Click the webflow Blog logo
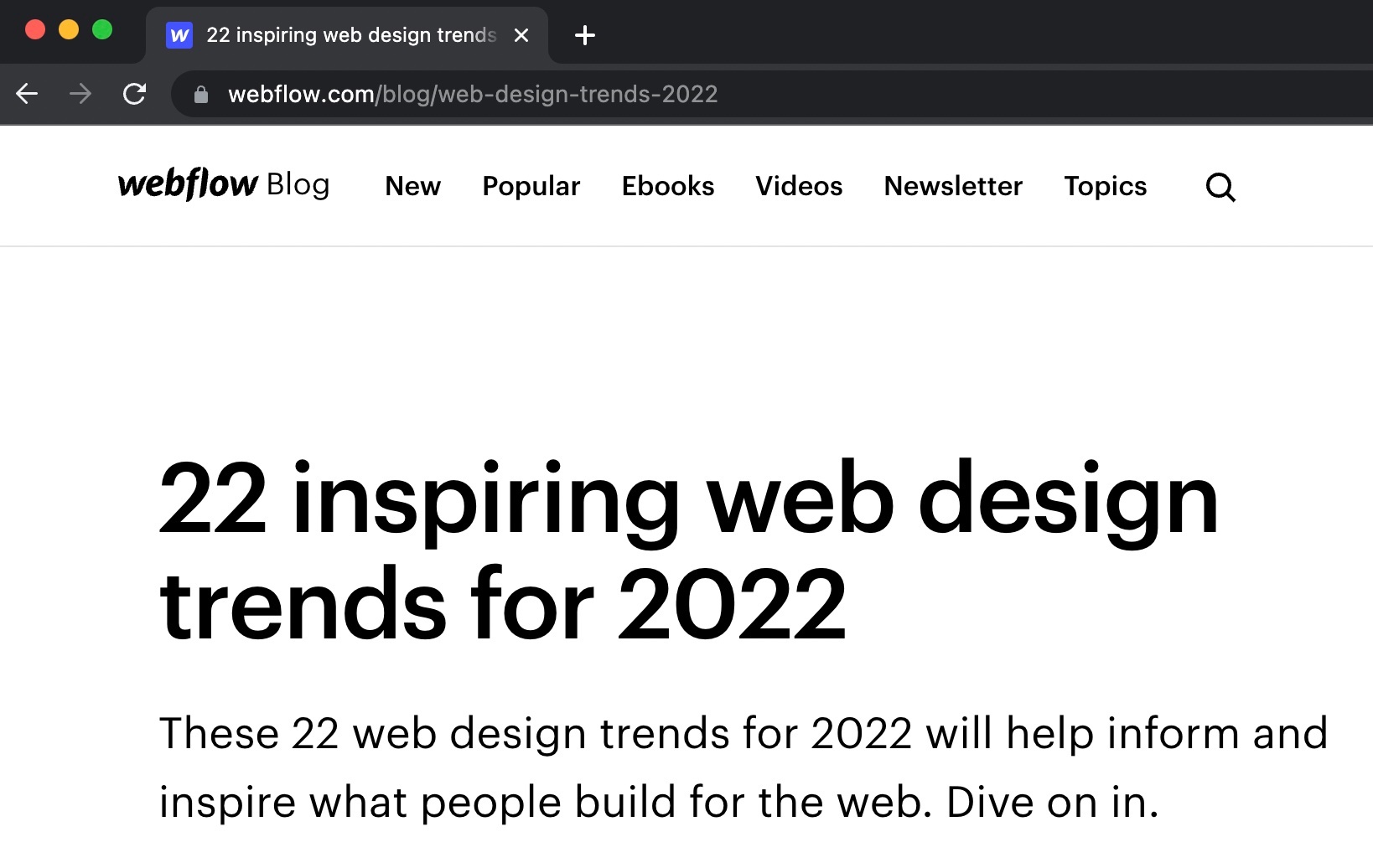 (x=224, y=184)
